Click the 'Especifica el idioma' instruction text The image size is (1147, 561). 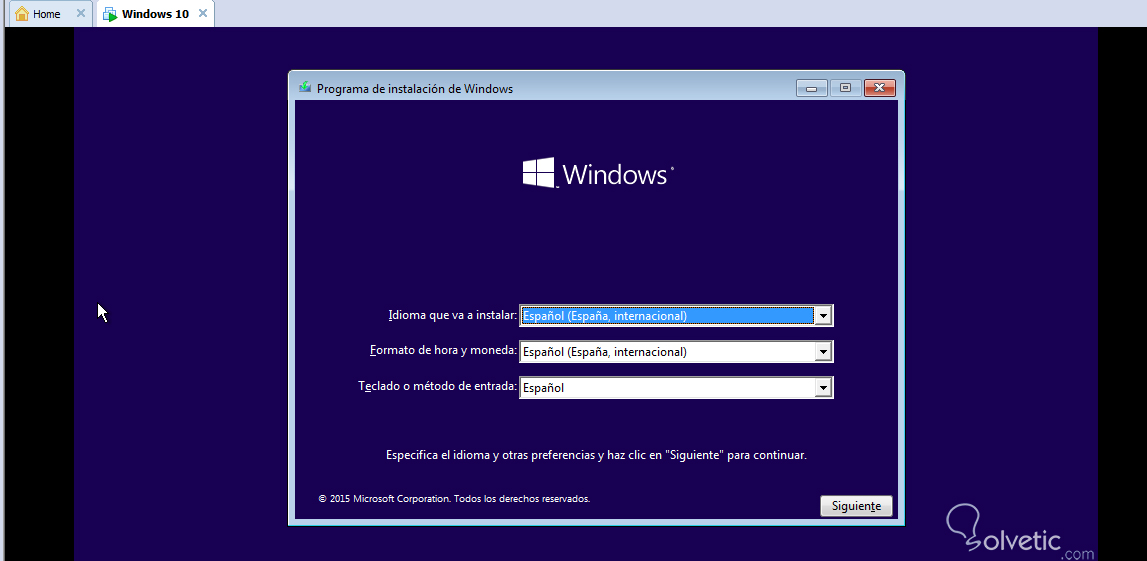click(596, 455)
